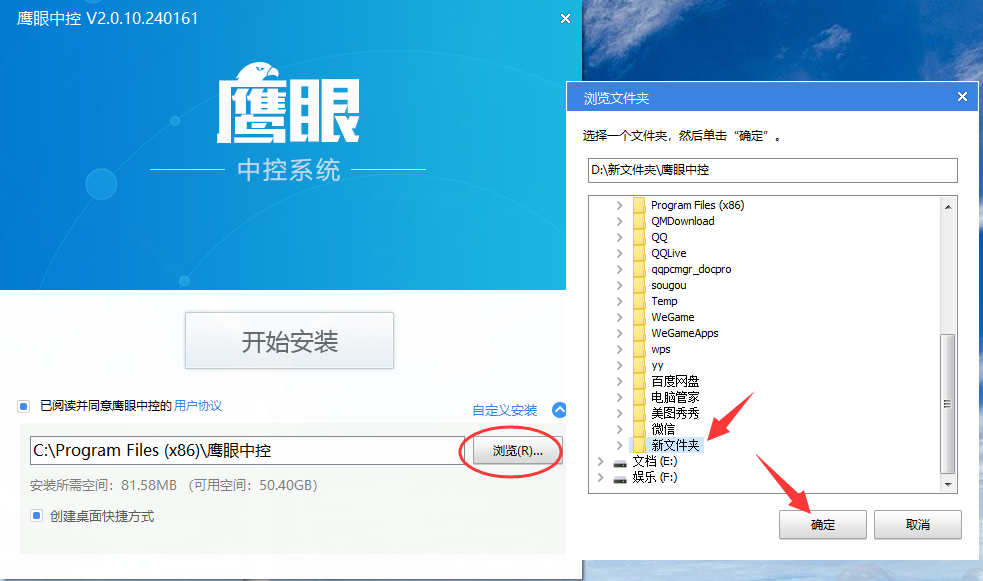Click the folder tree scrollbar thumb
Image resolution: width=983 pixels, height=581 pixels.
pos(948,404)
